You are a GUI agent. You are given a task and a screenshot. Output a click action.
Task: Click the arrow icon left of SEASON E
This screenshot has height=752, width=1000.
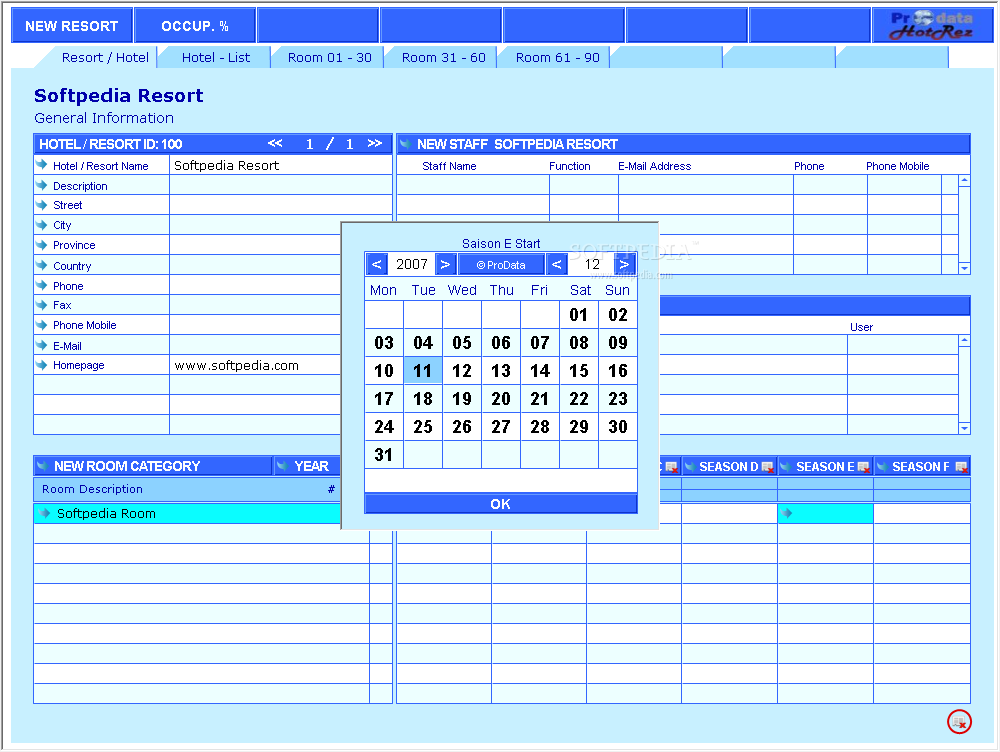coord(786,466)
